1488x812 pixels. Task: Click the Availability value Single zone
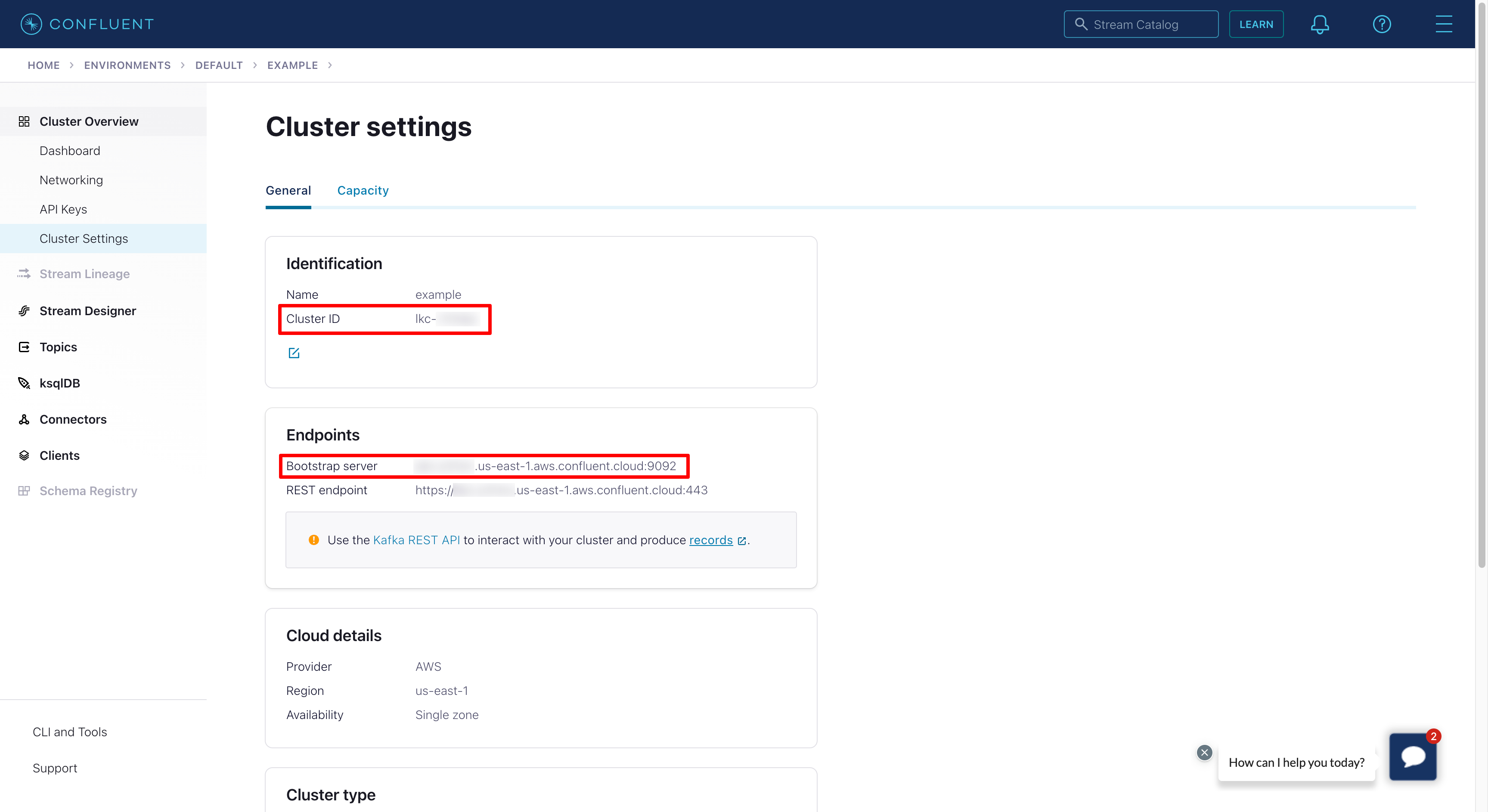coord(446,715)
